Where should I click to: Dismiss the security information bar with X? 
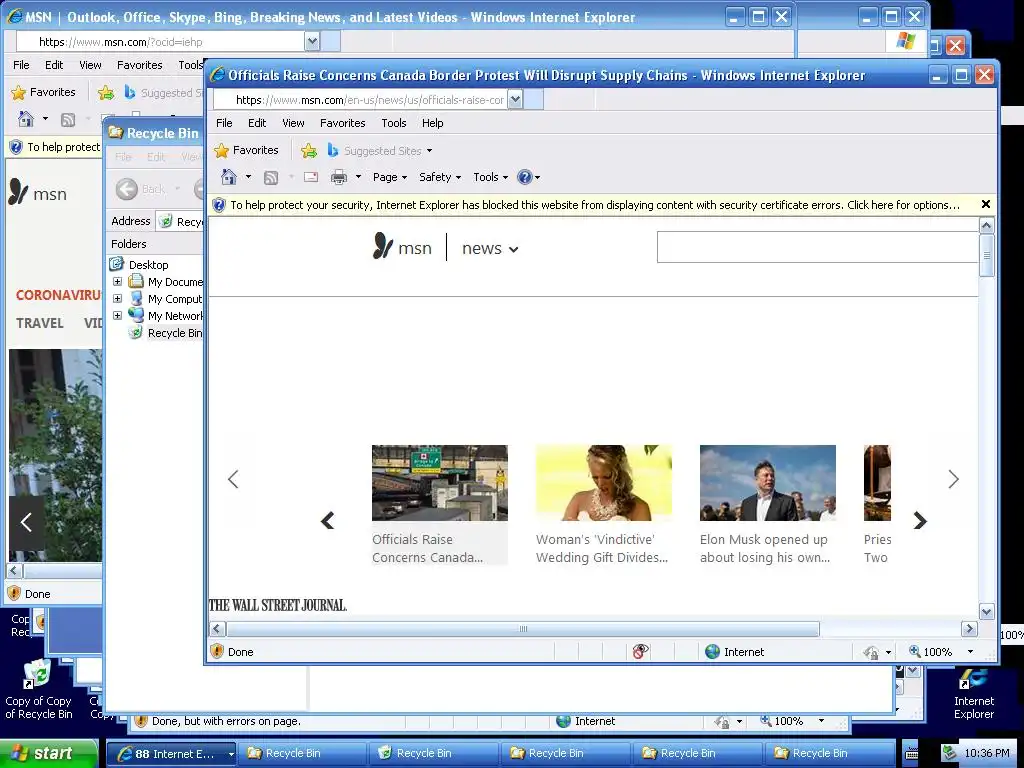986,204
